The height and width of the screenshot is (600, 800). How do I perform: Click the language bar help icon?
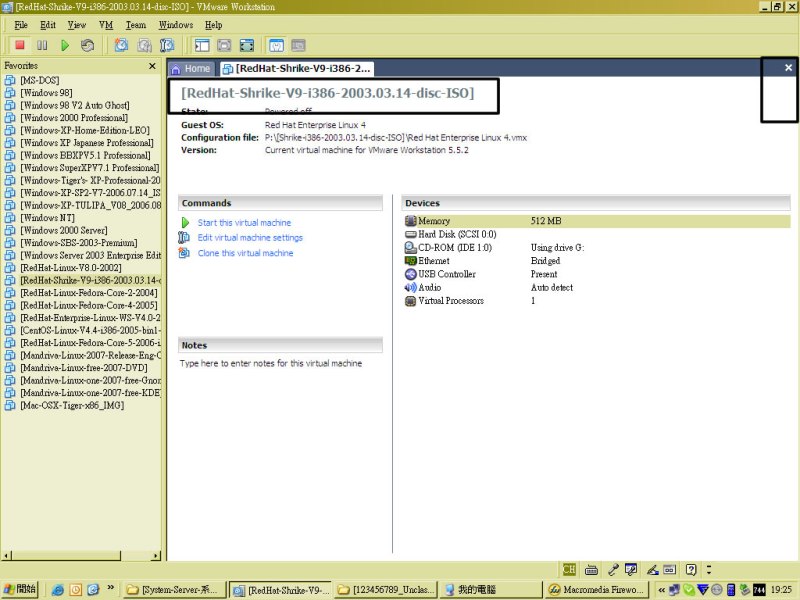(x=691, y=569)
